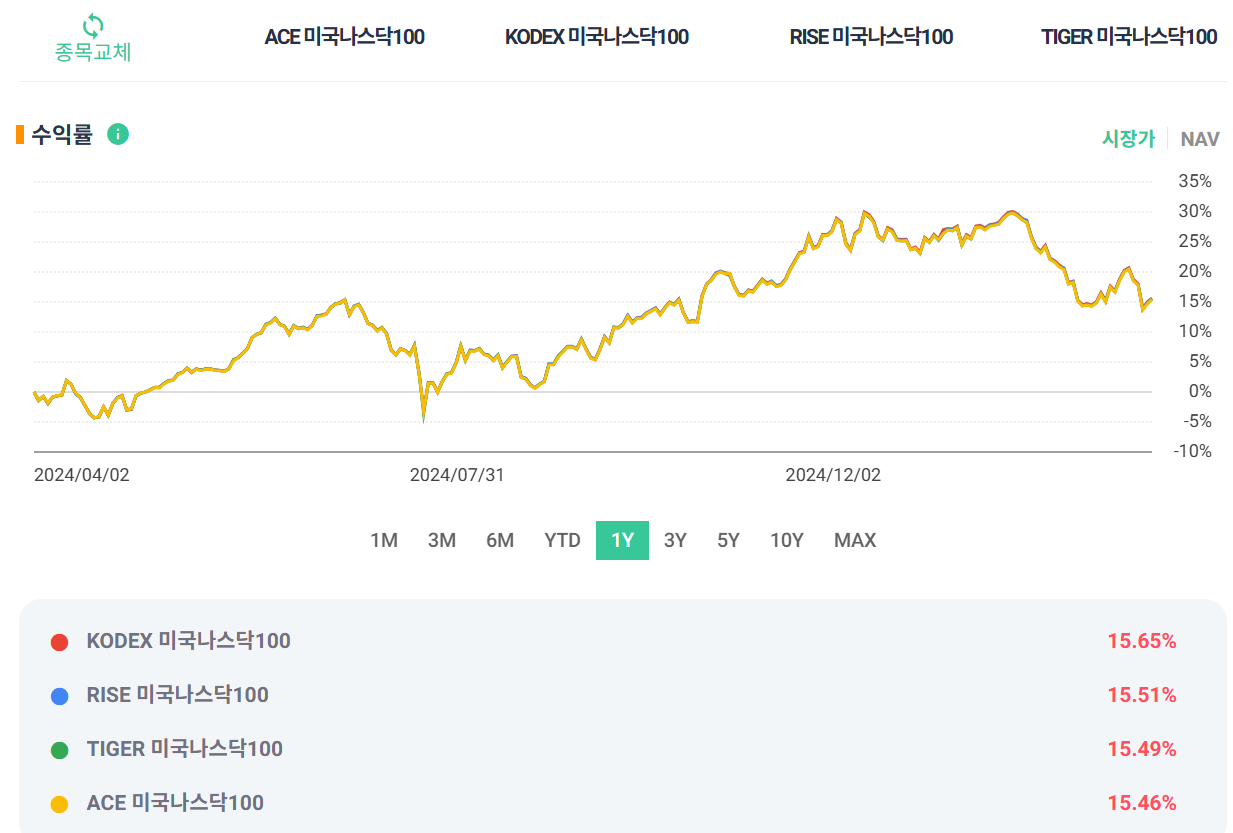Select the 1M period option
This screenshot has width=1233, height=833.
(383, 540)
